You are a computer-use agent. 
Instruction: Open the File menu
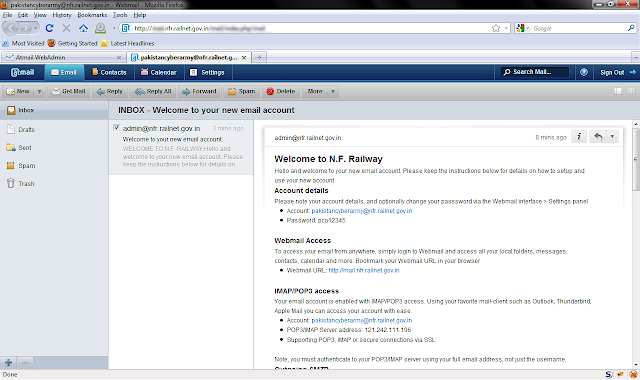pyautogui.click(x=7, y=15)
